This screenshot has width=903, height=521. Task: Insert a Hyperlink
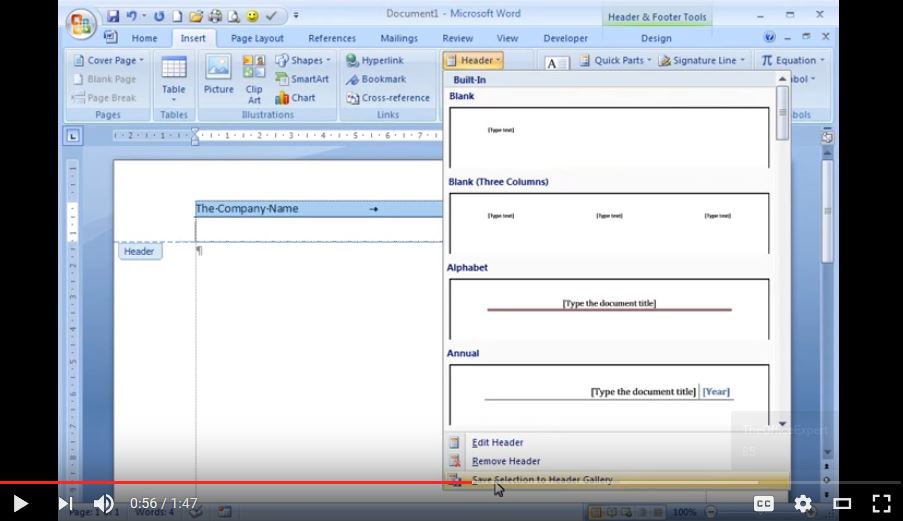tap(375, 60)
